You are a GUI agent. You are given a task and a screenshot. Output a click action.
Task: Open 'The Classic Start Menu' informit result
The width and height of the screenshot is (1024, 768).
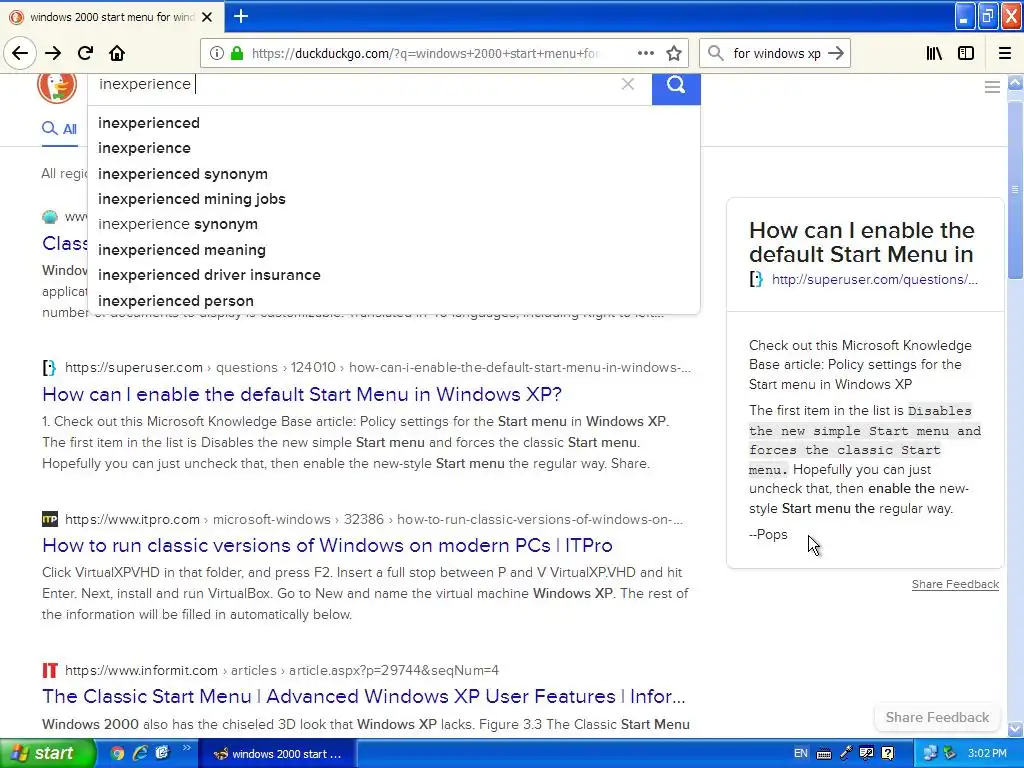(364, 696)
